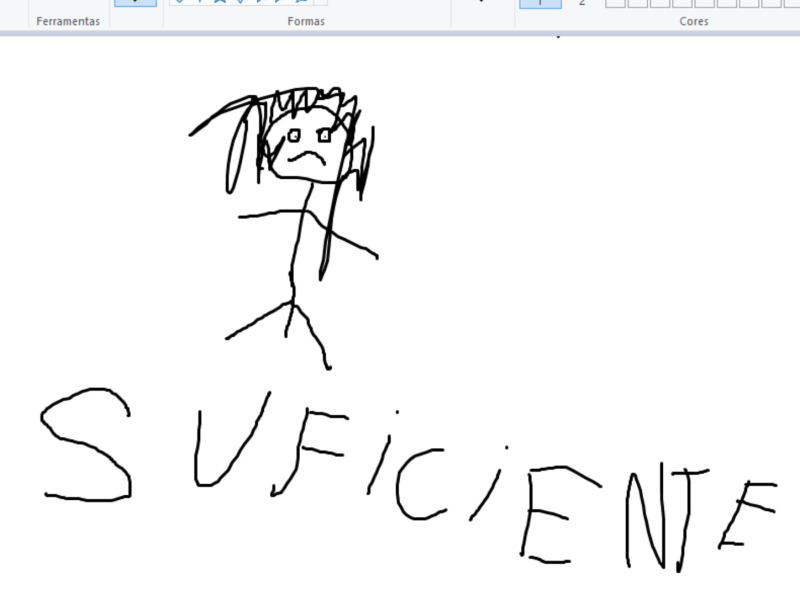
Task: Click the Ferramentas group label
Action: [x=68, y=20]
